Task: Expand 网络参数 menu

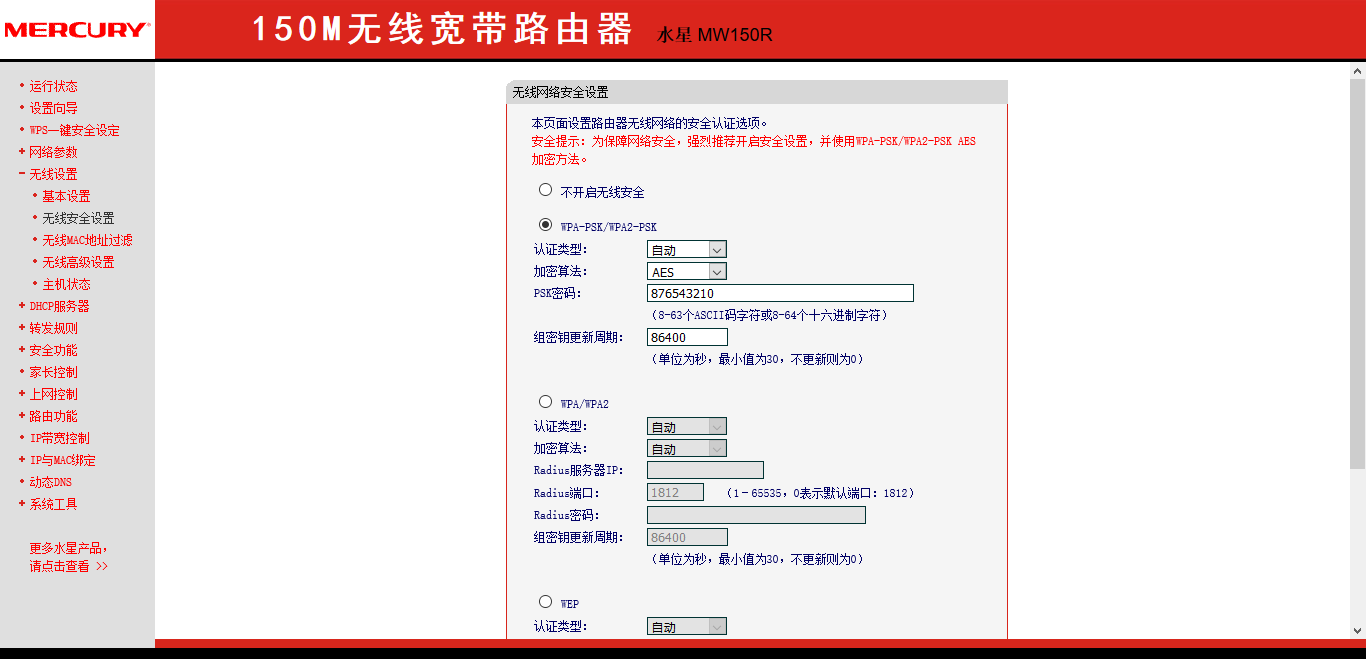Action: pyautogui.click(x=53, y=152)
